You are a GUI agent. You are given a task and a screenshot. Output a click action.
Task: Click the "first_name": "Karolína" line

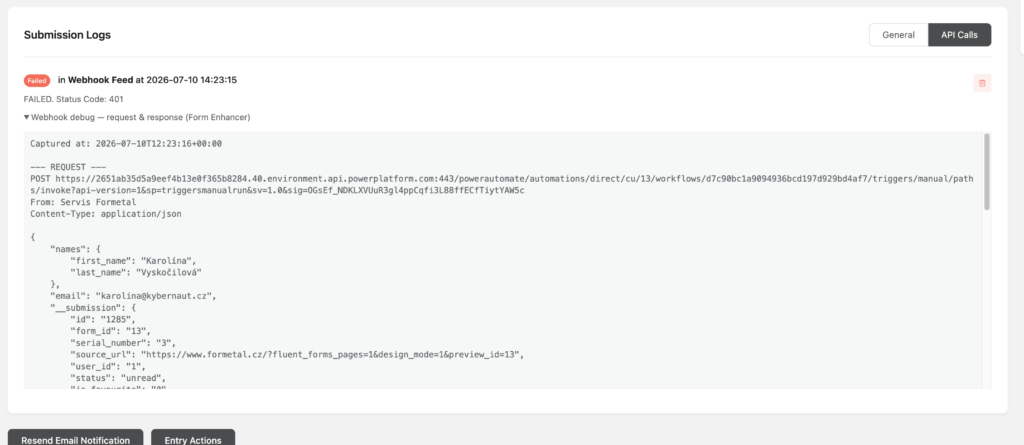[133, 261]
